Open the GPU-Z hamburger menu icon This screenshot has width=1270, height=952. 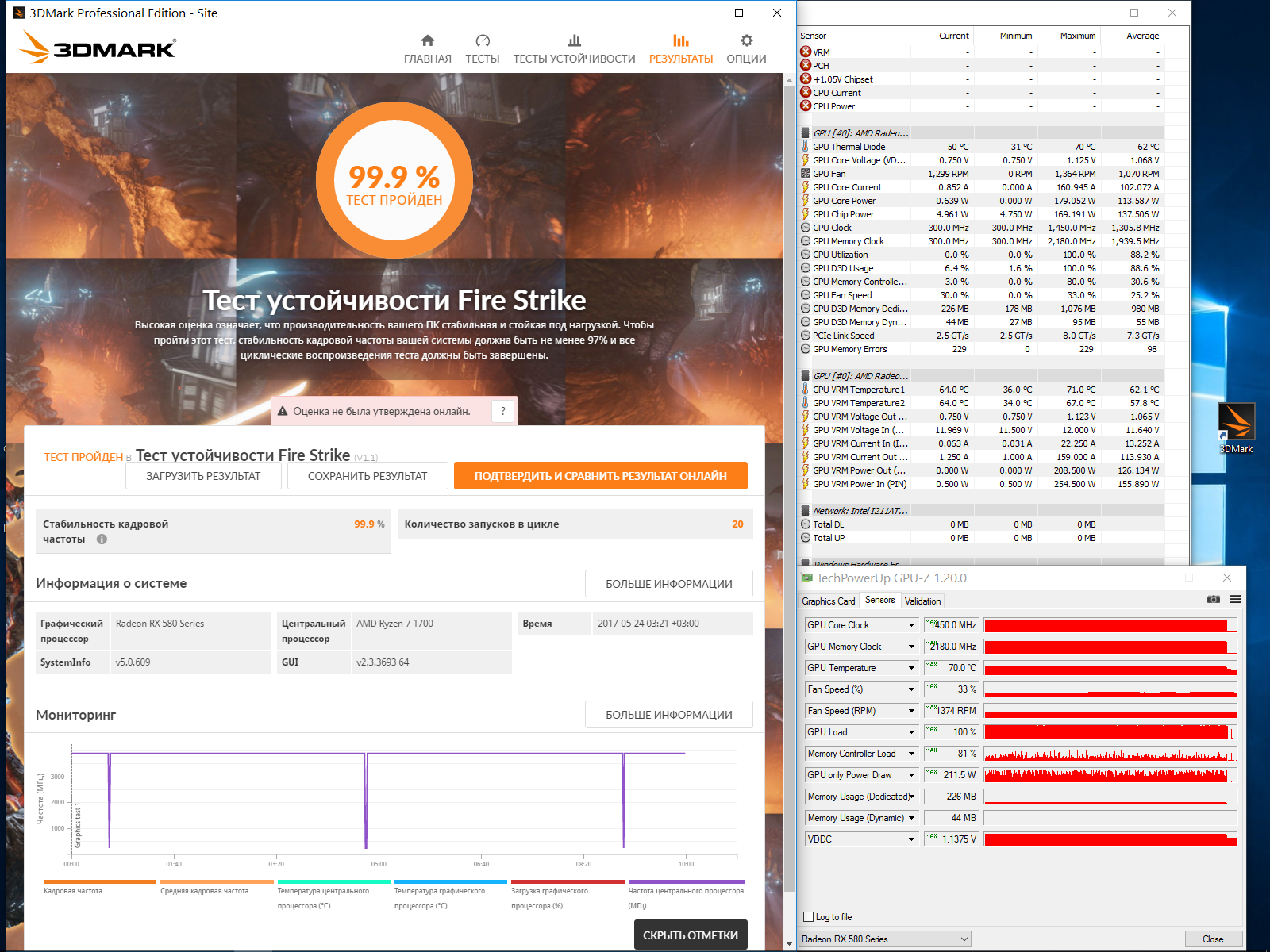click(x=1235, y=599)
